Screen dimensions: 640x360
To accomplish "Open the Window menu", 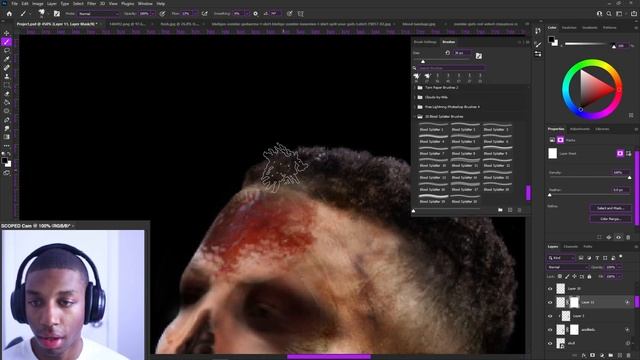I will (x=145, y=3).
